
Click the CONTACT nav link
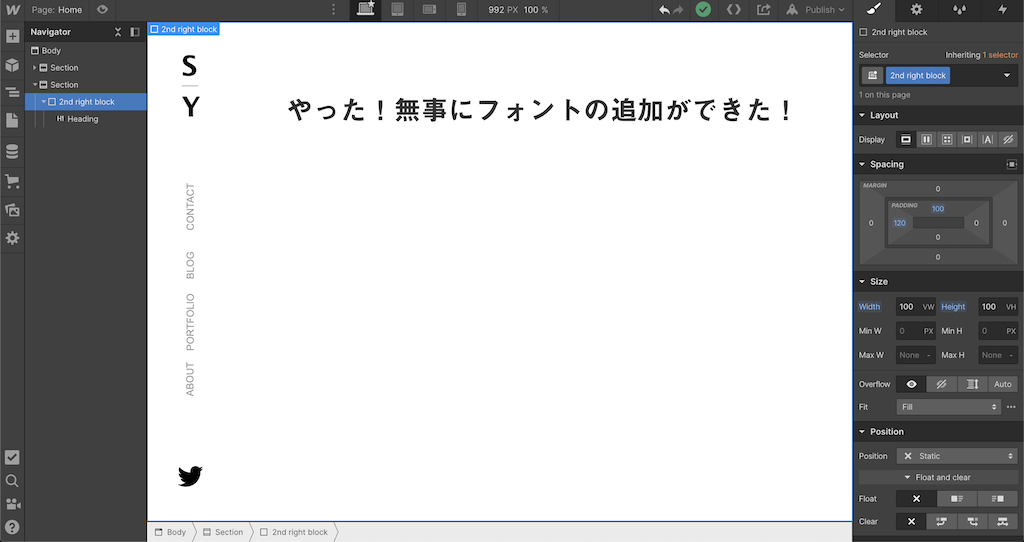pos(190,207)
